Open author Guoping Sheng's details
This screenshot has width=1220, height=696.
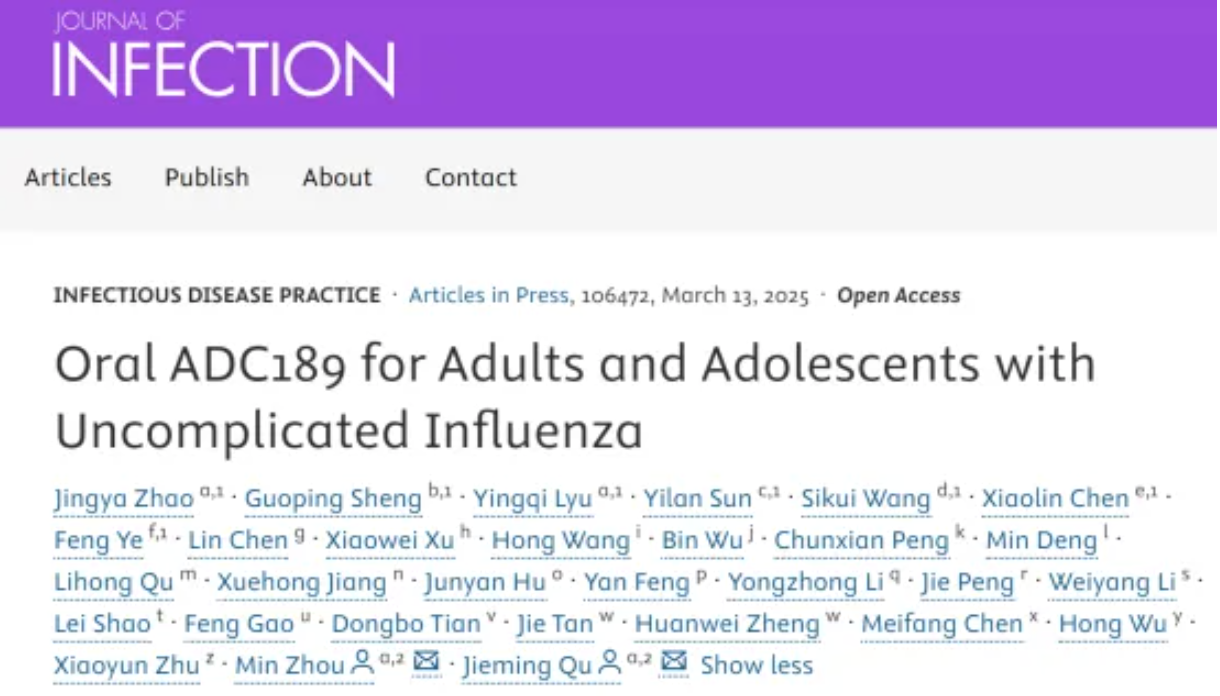(333, 498)
